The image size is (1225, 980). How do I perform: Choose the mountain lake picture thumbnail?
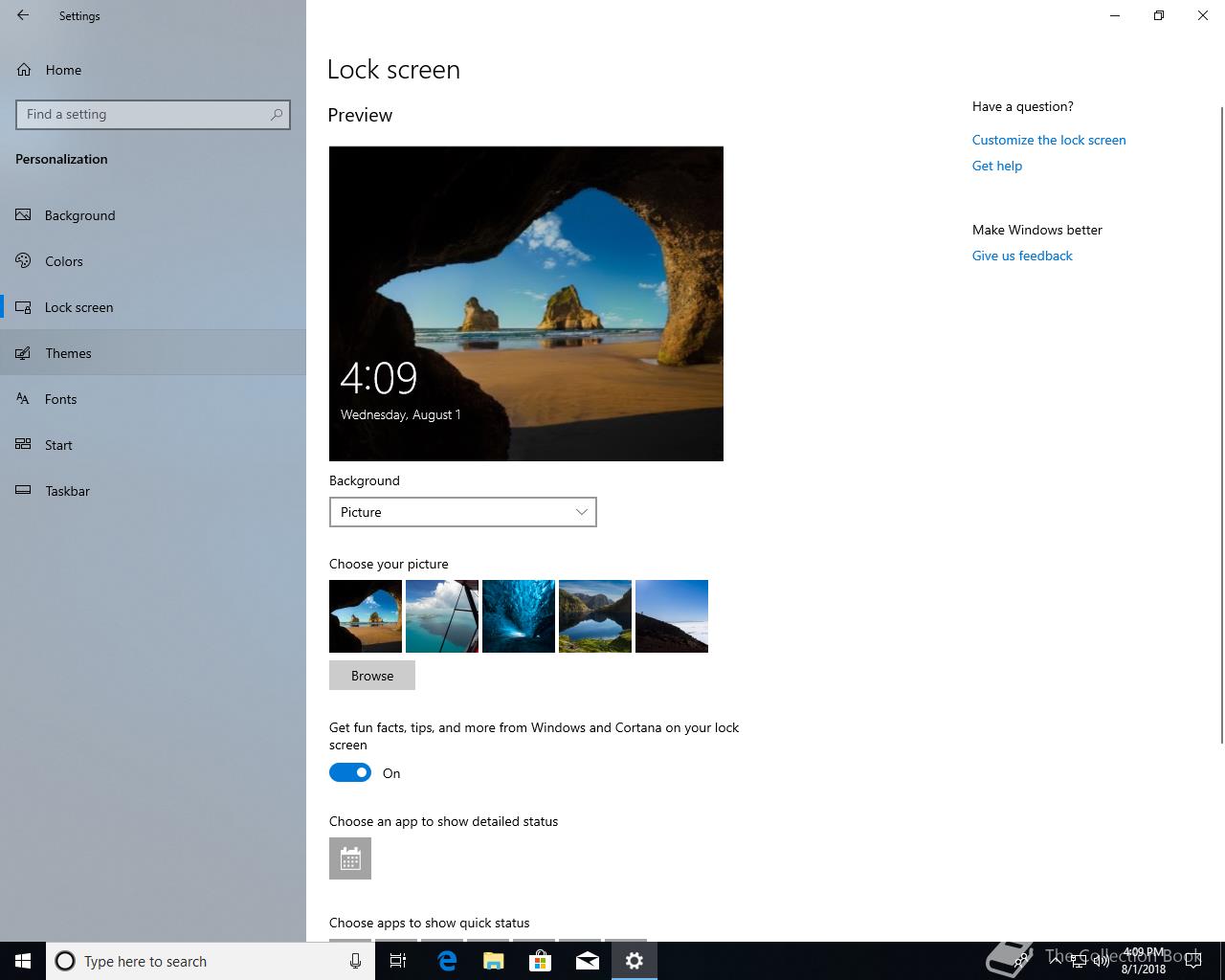pos(595,616)
